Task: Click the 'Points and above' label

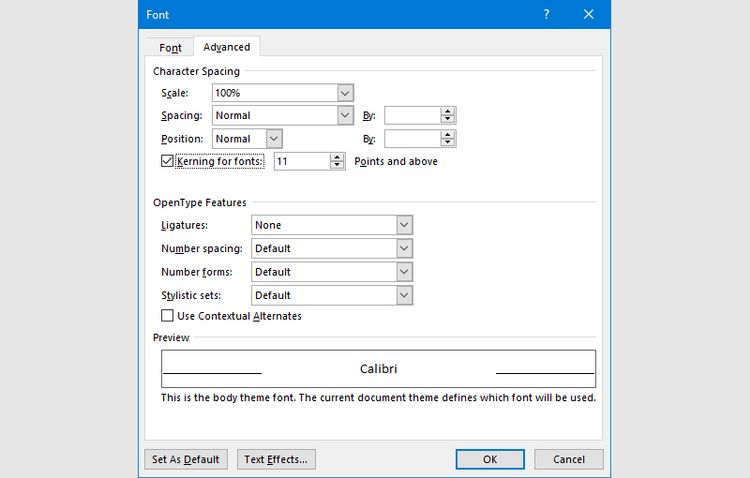Action: pos(396,162)
